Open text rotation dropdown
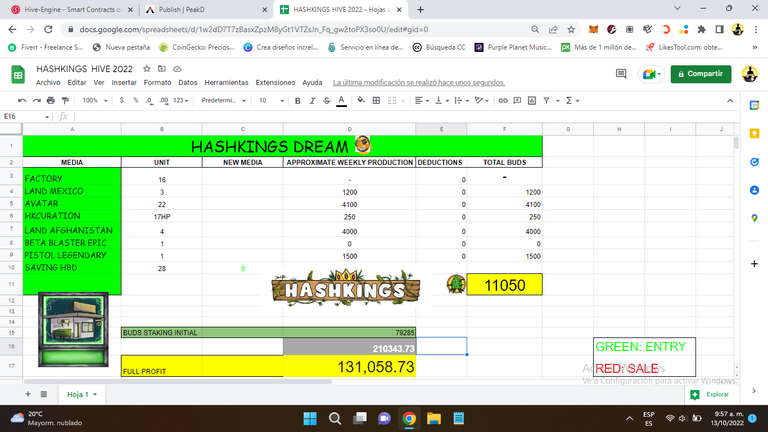768x432 pixels. 482,100
